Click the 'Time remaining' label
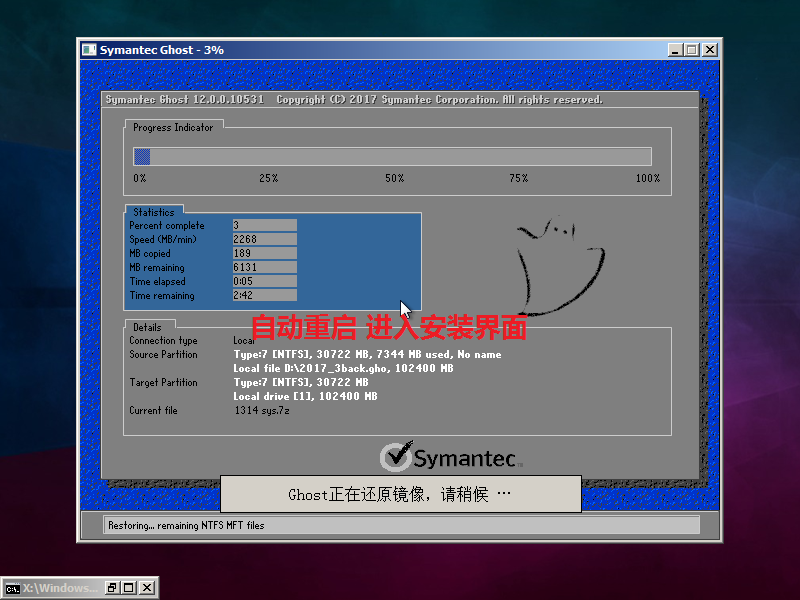The width and height of the screenshot is (800, 600). (162, 295)
